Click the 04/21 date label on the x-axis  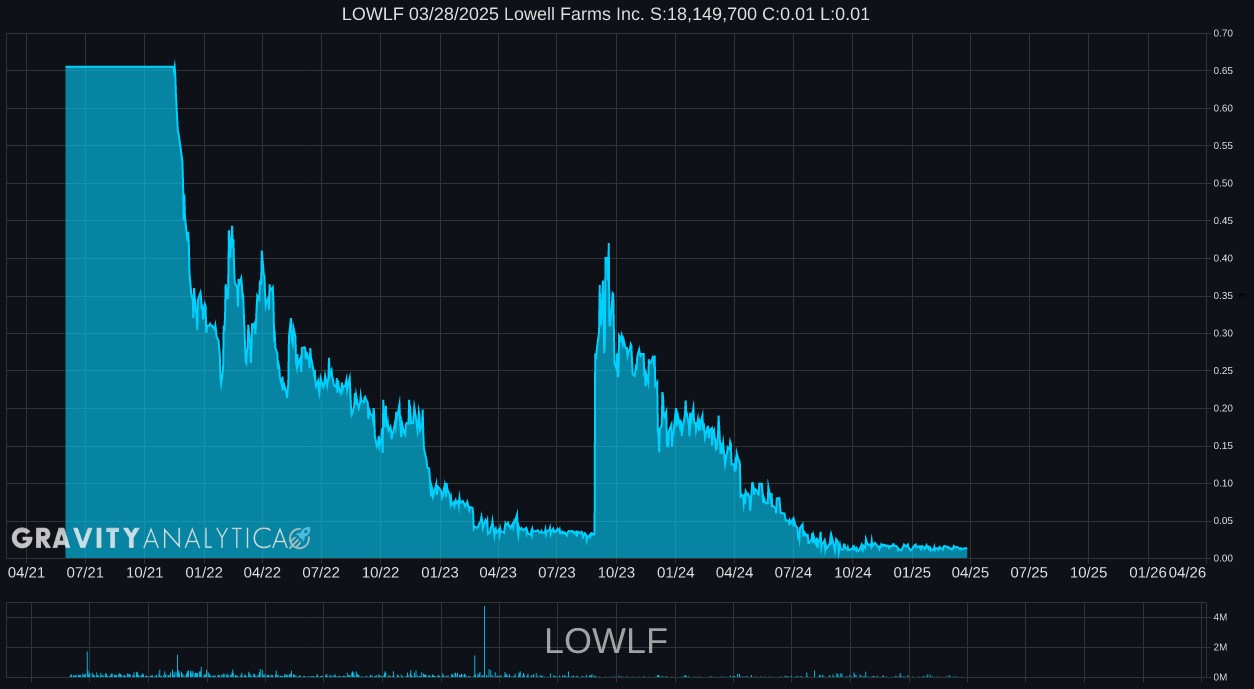point(26,572)
